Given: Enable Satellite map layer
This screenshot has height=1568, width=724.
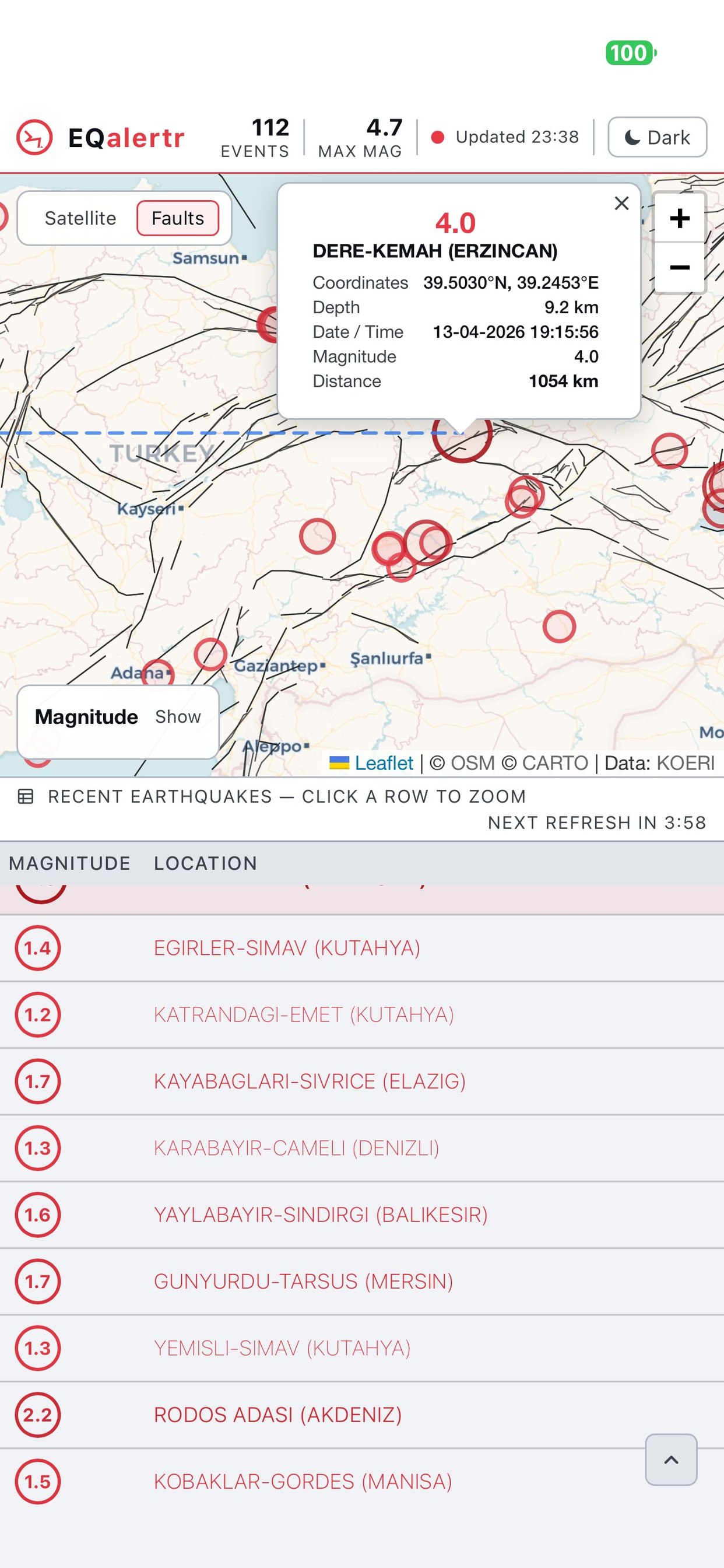Looking at the screenshot, I should coord(80,218).
